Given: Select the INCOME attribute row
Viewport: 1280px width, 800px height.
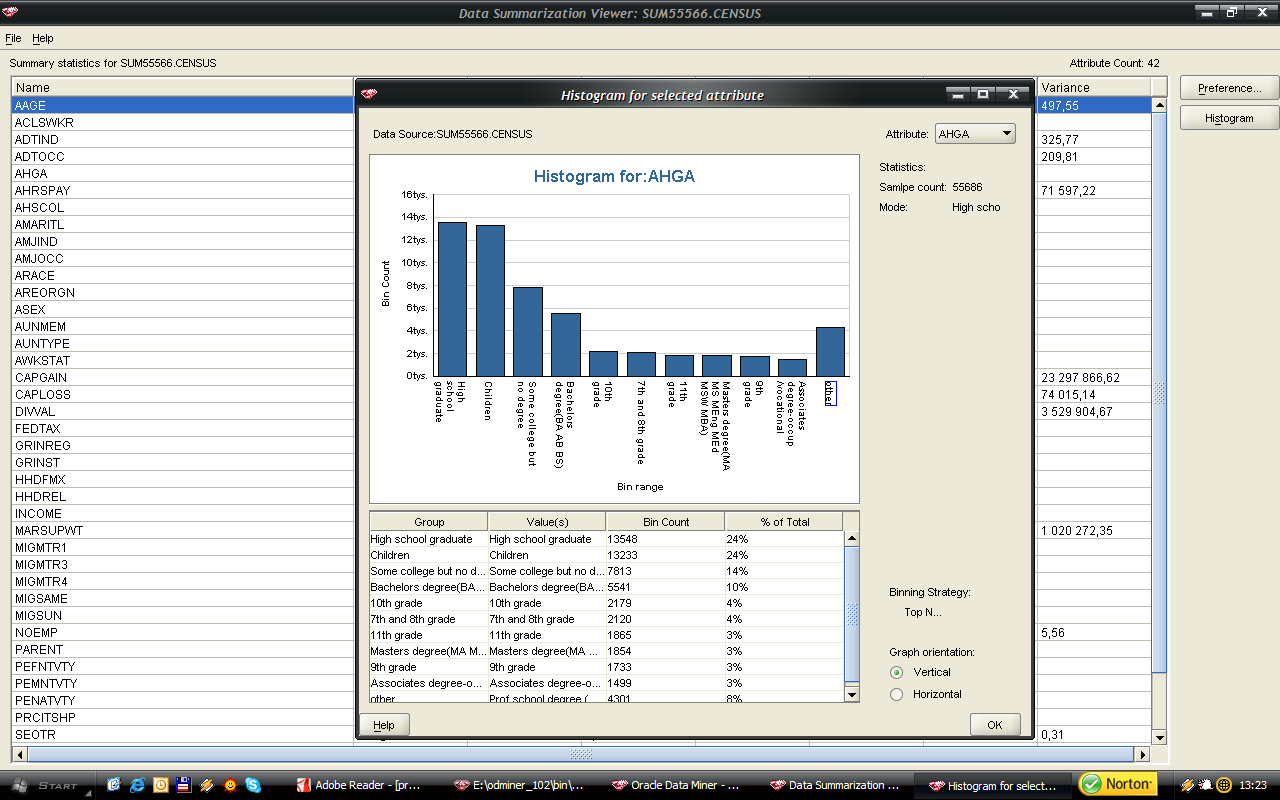Looking at the screenshot, I should pyautogui.click(x=183, y=513).
